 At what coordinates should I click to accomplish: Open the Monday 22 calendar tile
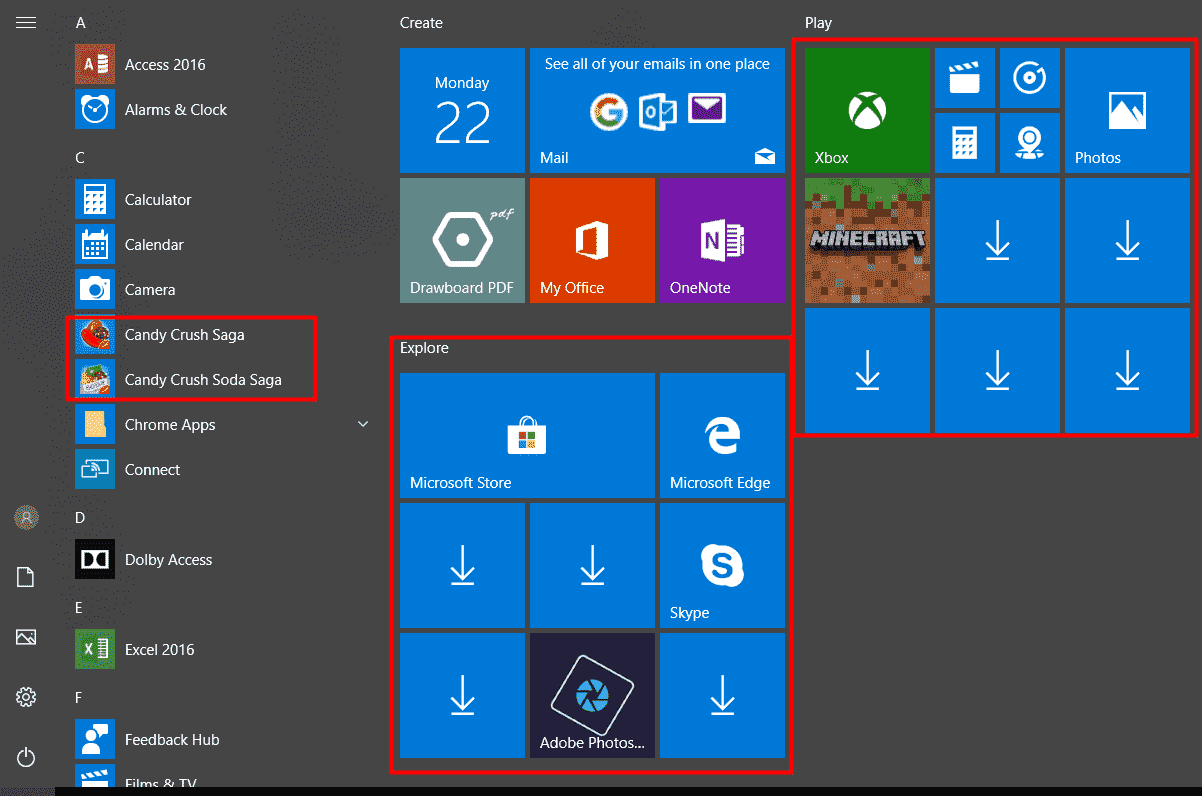[462, 110]
